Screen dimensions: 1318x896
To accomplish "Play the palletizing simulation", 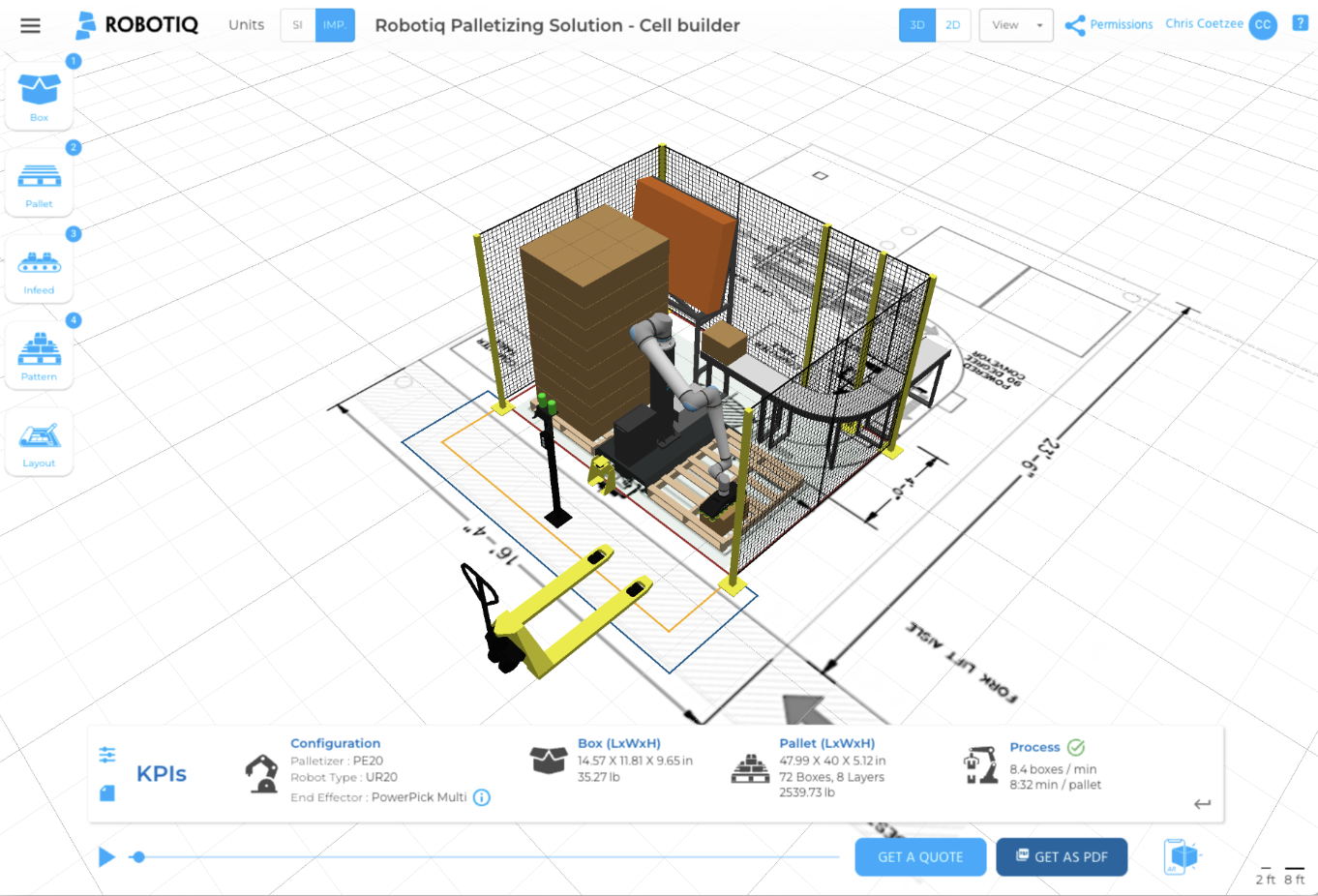I will pyautogui.click(x=106, y=856).
